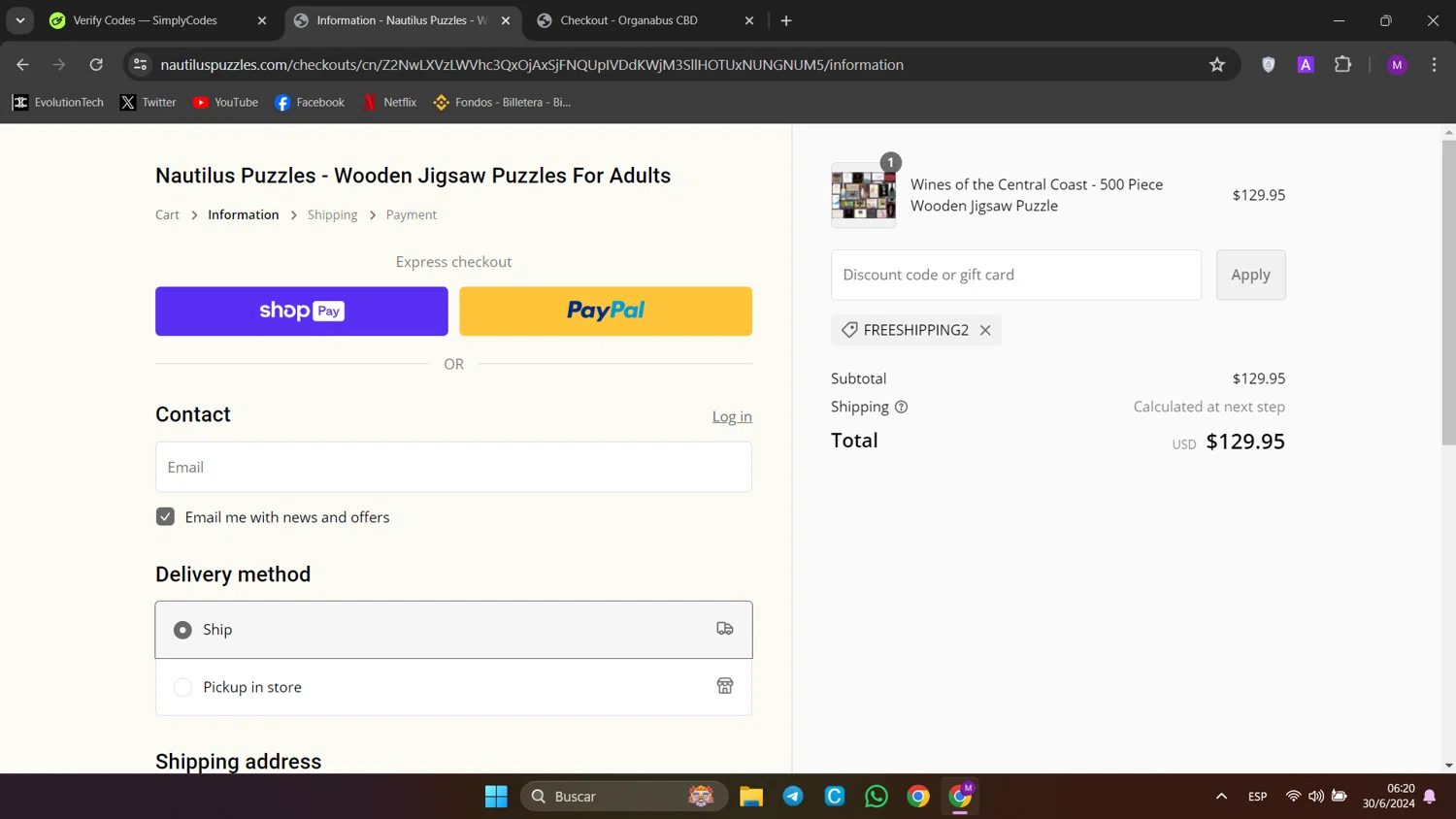Click the store pickup icon
The height and width of the screenshot is (819, 1456).
point(725,686)
